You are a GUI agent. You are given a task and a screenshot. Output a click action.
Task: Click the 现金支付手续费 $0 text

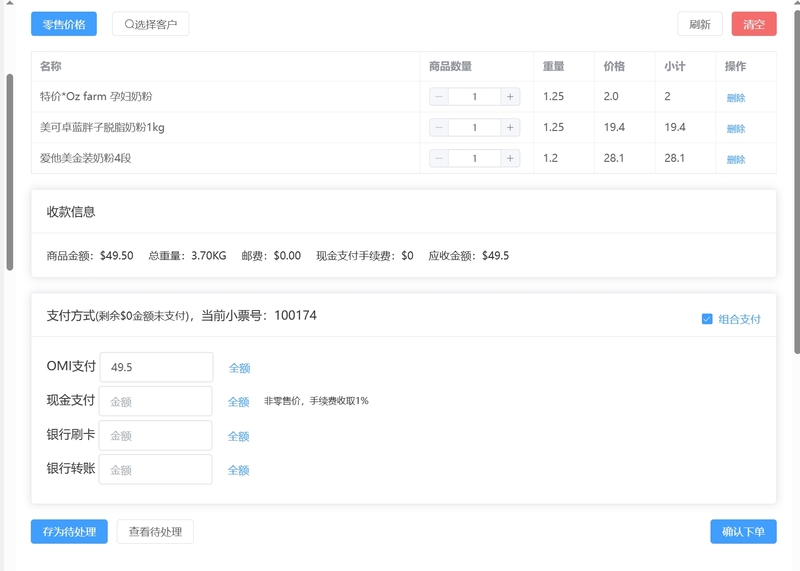(x=365, y=256)
